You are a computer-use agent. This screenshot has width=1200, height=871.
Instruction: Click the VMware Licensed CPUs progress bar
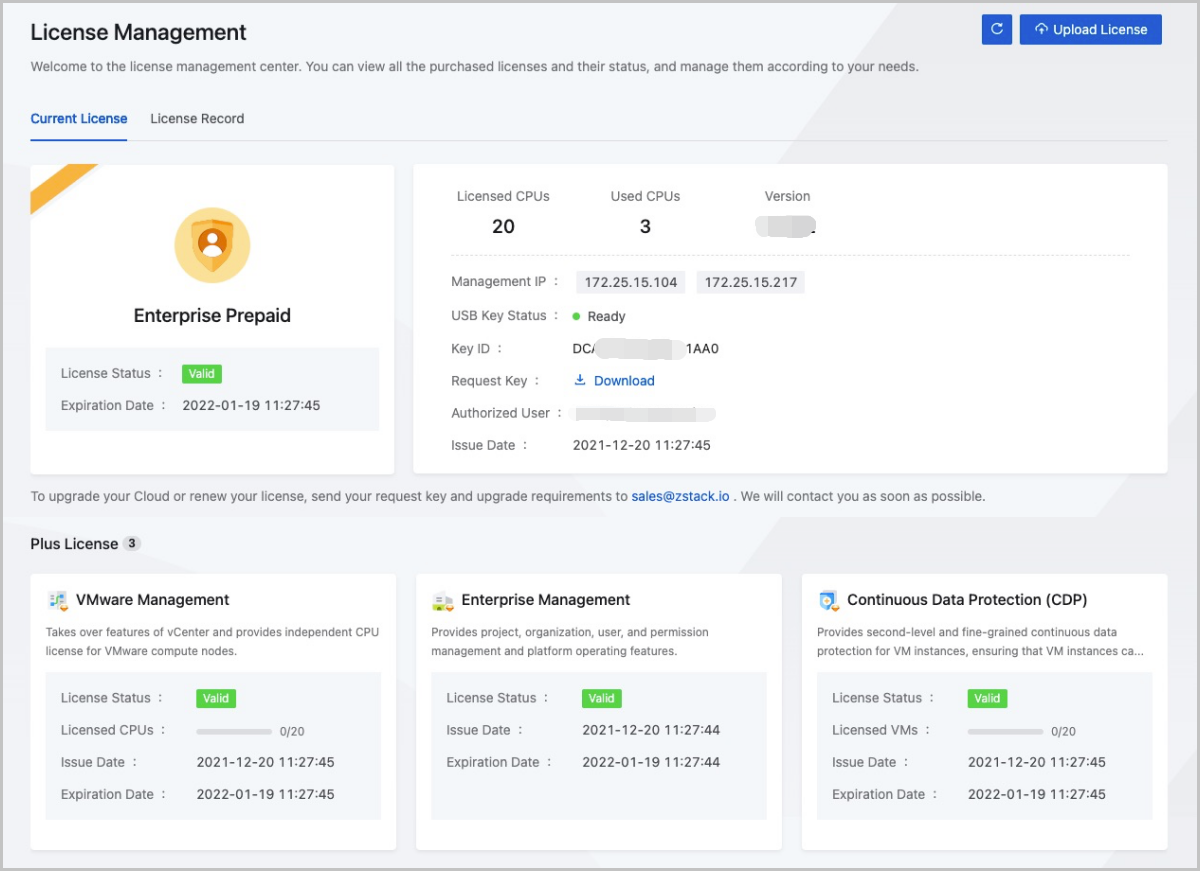[x=234, y=732]
